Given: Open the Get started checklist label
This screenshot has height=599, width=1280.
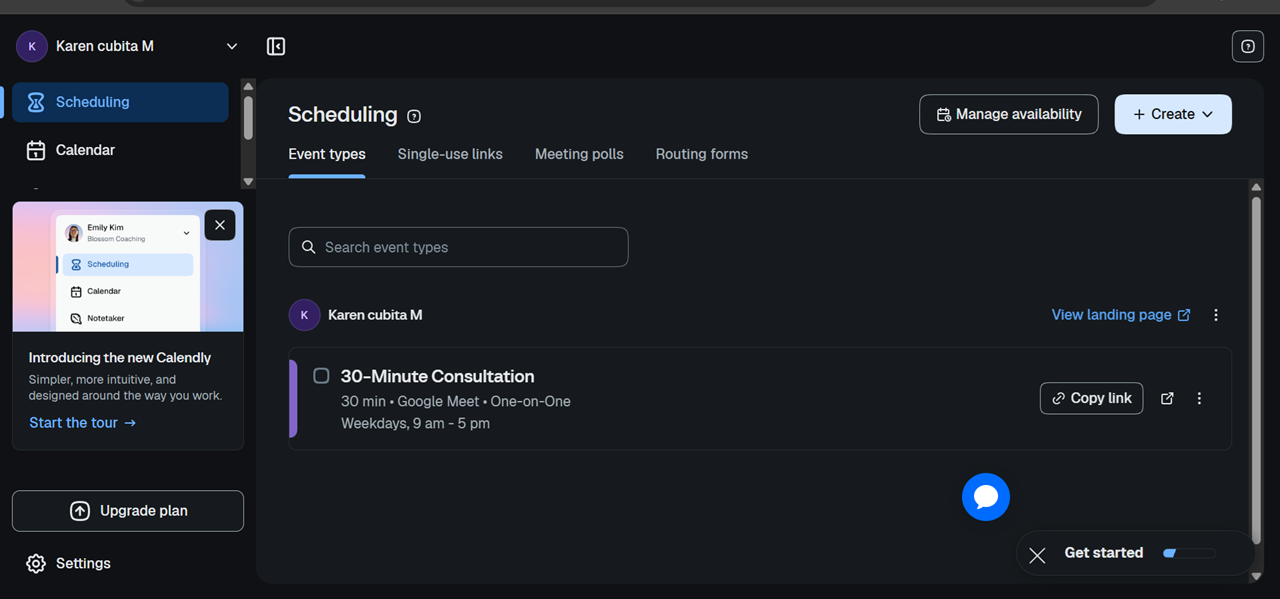Looking at the screenshot, I should coord(1103,553).
